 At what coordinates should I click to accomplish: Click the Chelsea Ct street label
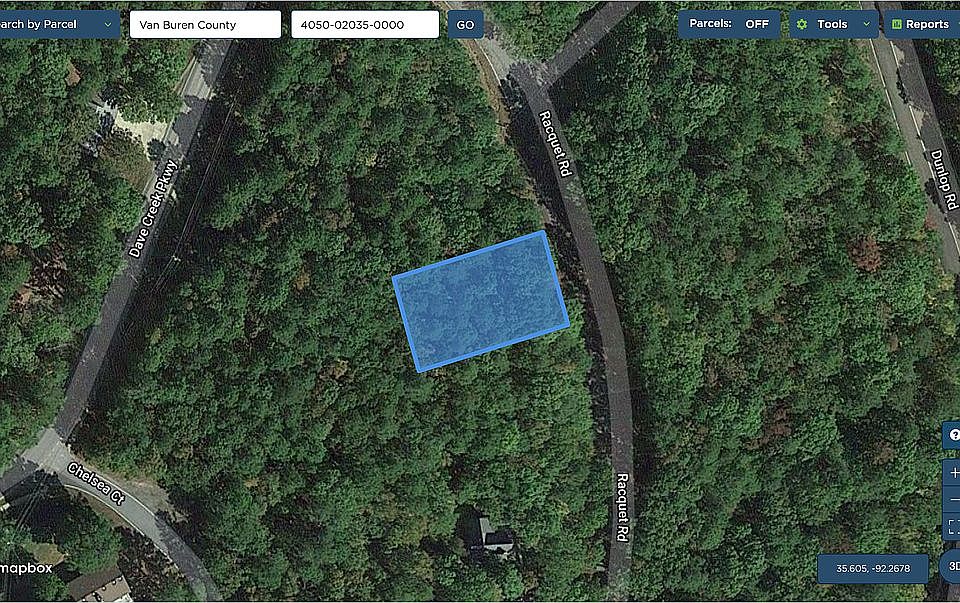click(x=96, y=483)
